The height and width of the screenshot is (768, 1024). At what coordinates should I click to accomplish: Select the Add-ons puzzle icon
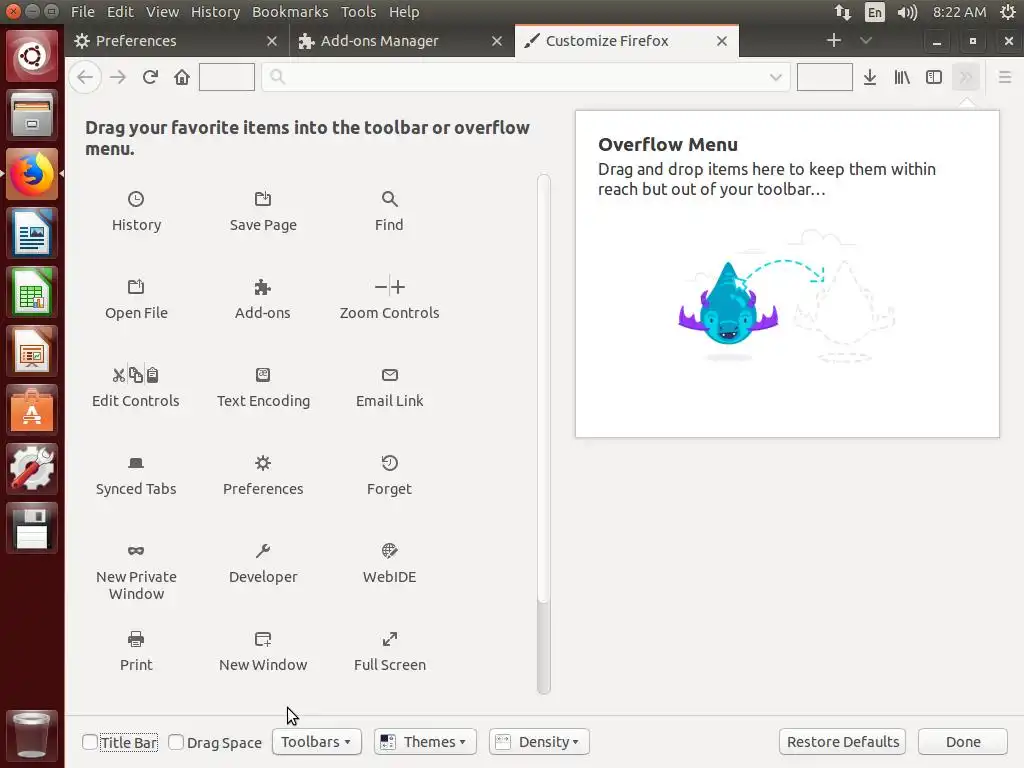(263, 287)
